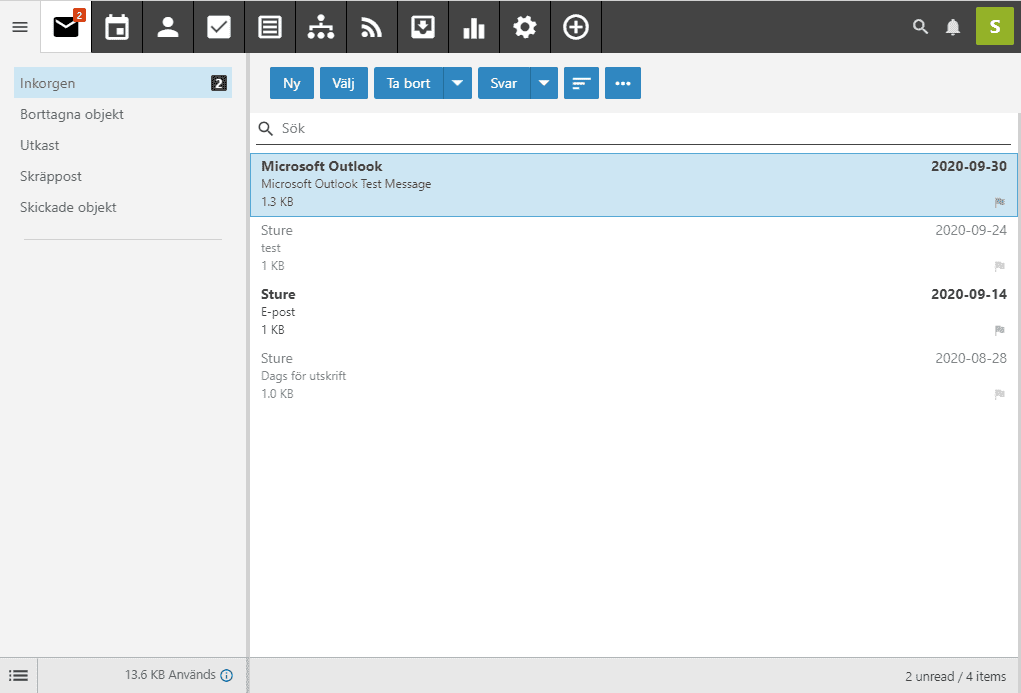The image size is (1021, 693).
Task: Open the Calendar module icon
Action: [117, 27]
